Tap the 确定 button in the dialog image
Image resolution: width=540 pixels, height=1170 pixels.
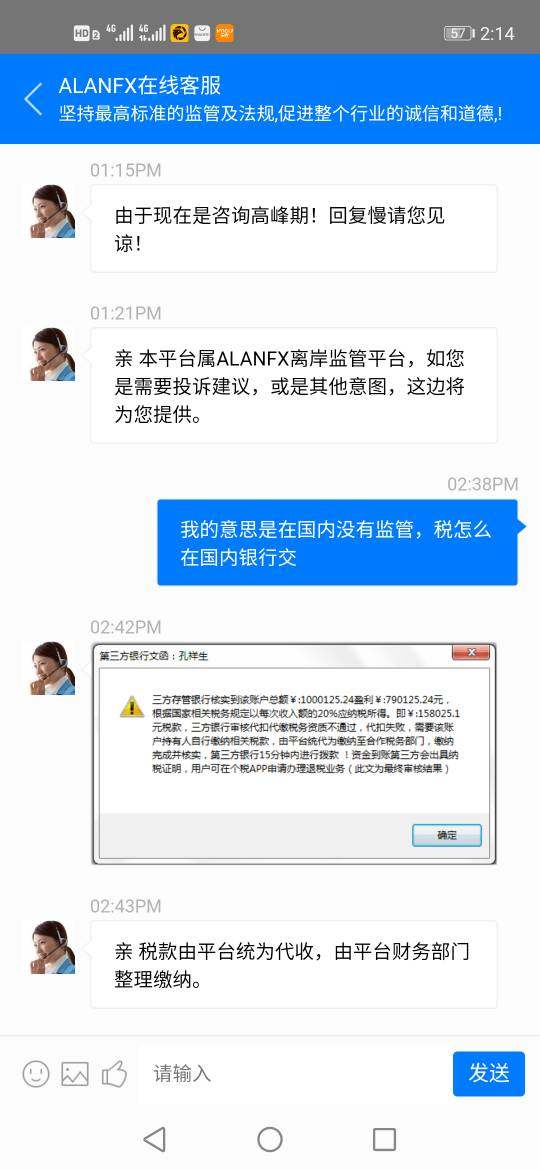tap(447, 835)
